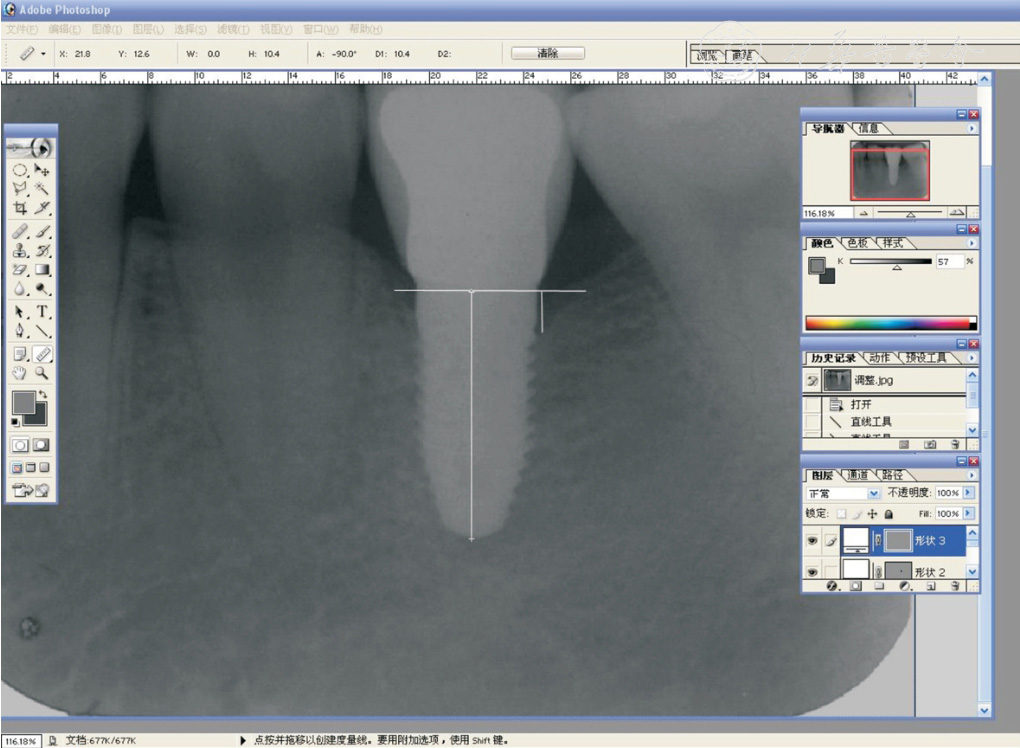Select the Gradient tool
1020x748 pixels.
[42, 270]
